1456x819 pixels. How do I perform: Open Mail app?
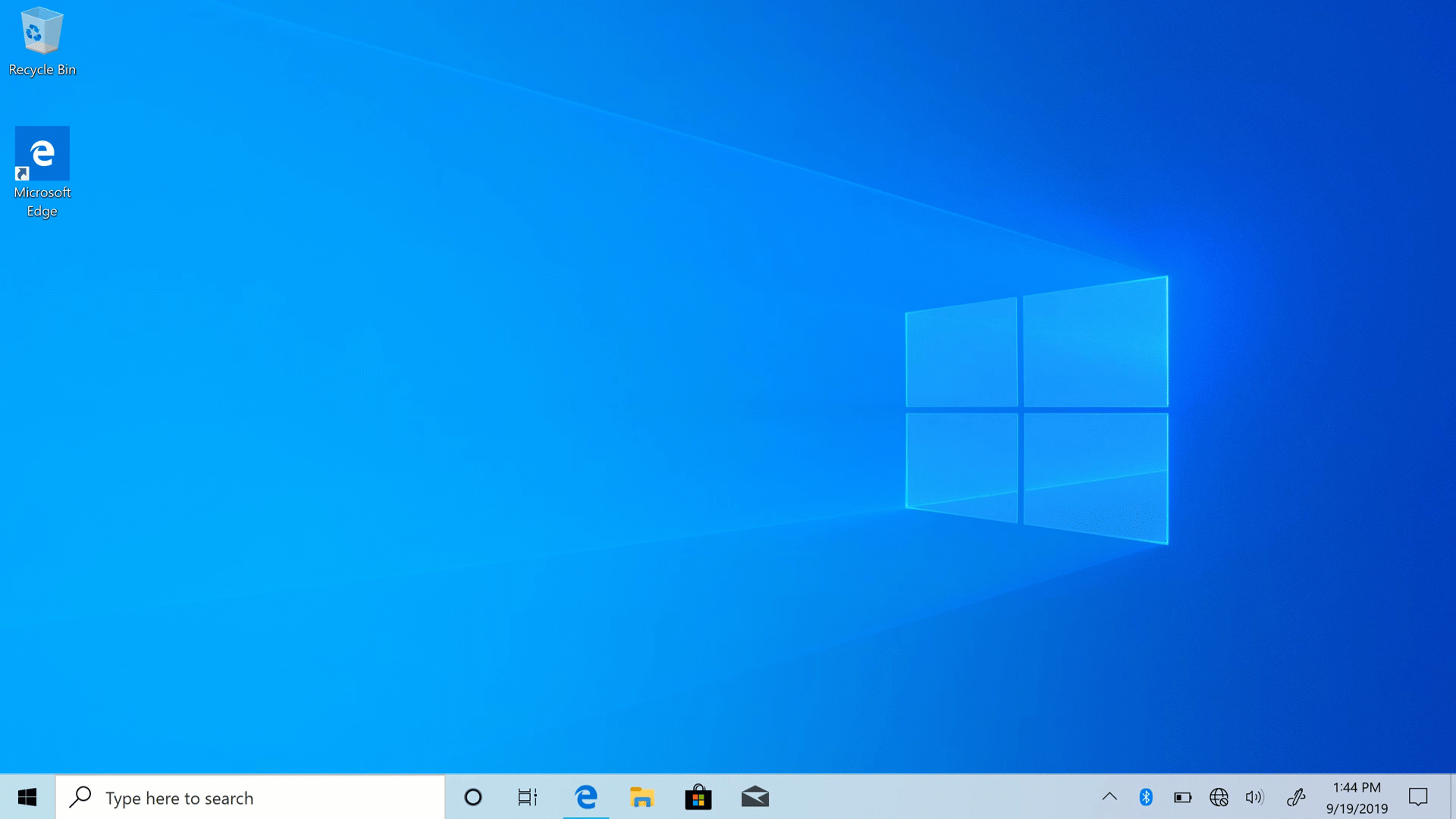(755, 797)
